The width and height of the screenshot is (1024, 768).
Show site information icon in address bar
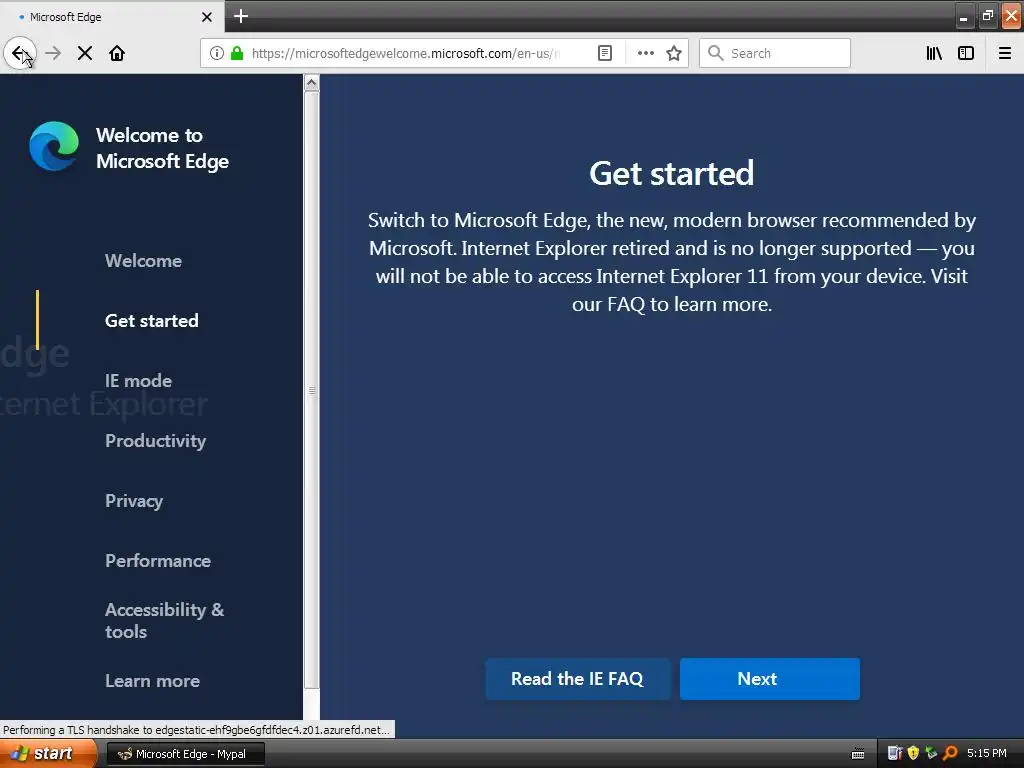(217, 53)
